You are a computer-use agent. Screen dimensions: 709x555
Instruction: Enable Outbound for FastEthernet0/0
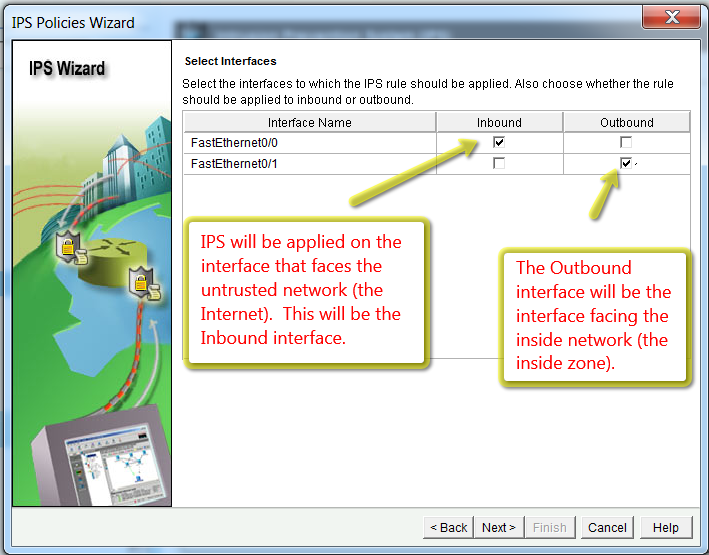[x=626, y=142]
